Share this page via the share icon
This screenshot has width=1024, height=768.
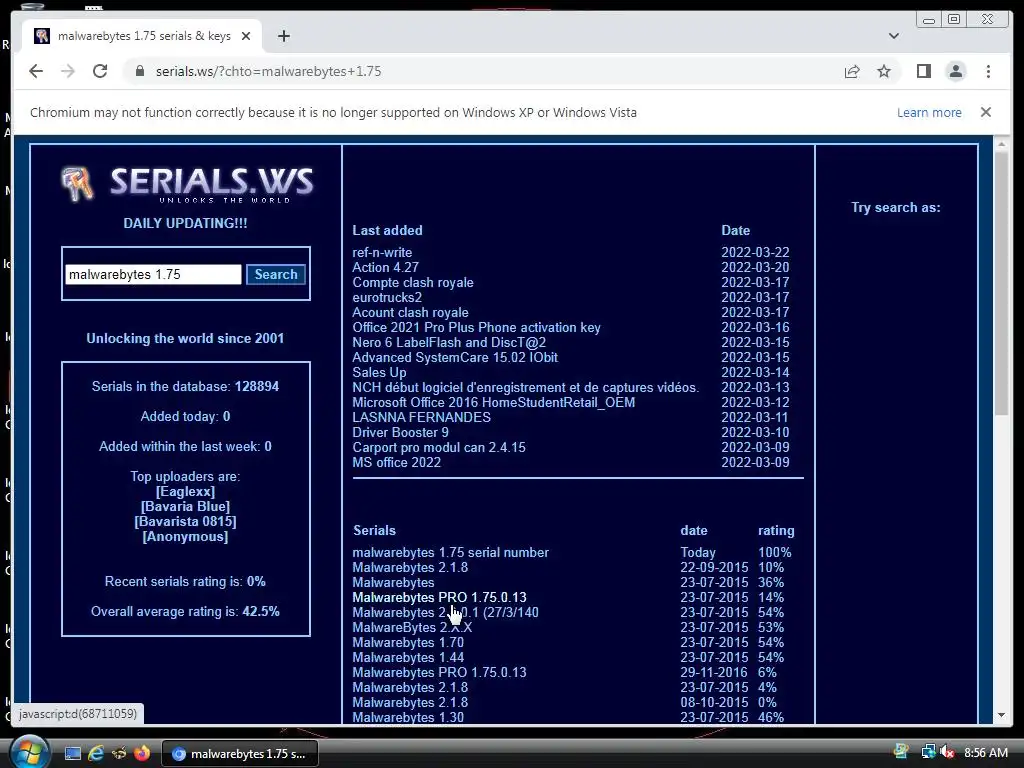click(x=852, y=71)
